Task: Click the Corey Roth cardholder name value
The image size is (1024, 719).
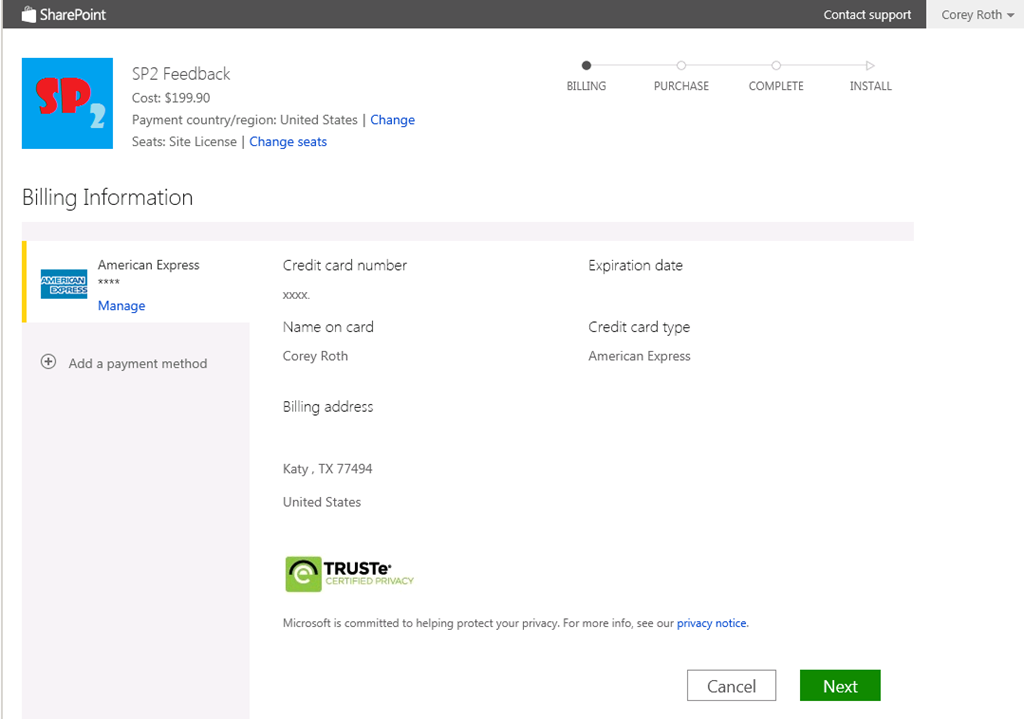Action: point(315,356)
